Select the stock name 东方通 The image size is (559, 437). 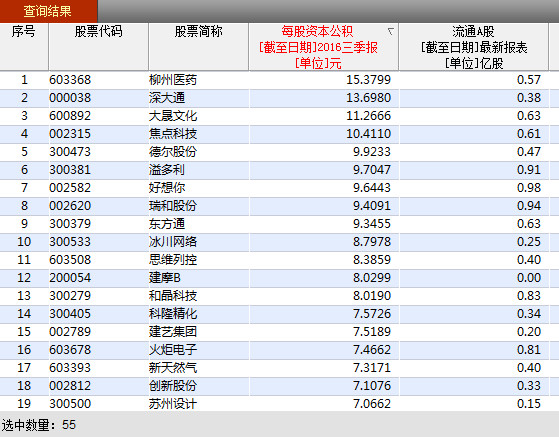click(167, 224)
